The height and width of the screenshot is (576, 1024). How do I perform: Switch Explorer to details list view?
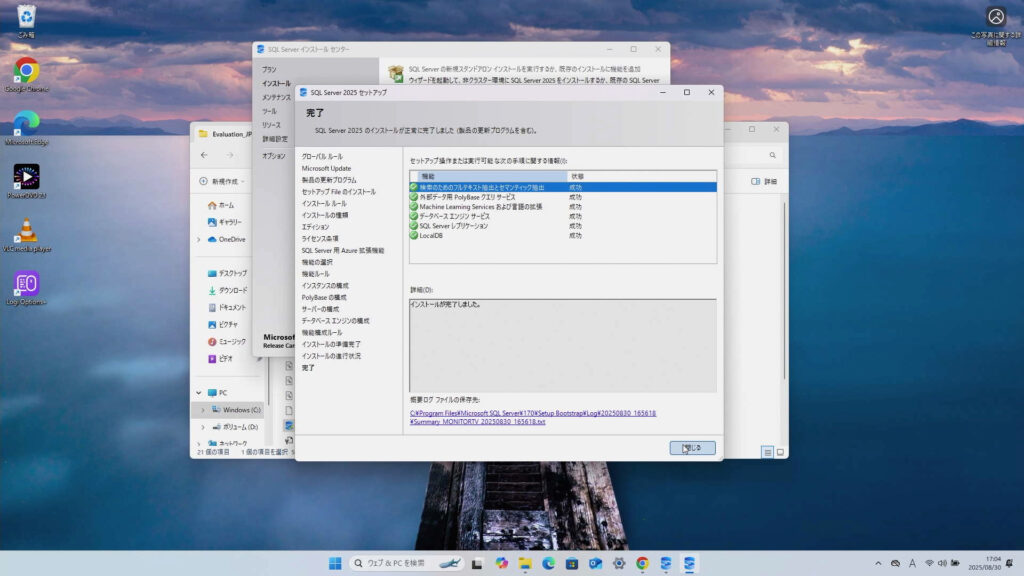point(767,452)
